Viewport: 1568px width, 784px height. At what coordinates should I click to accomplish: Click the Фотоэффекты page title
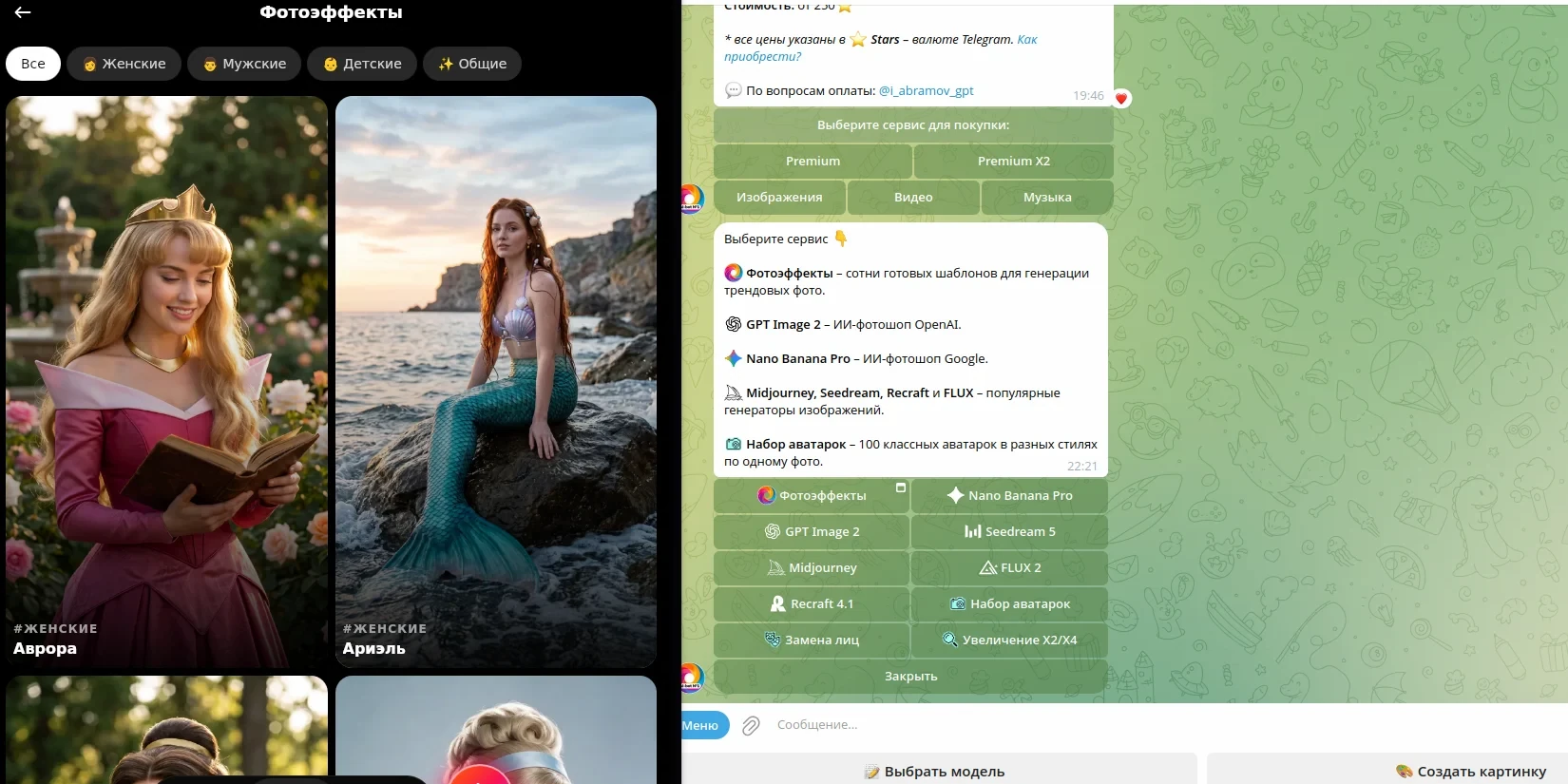331,12
